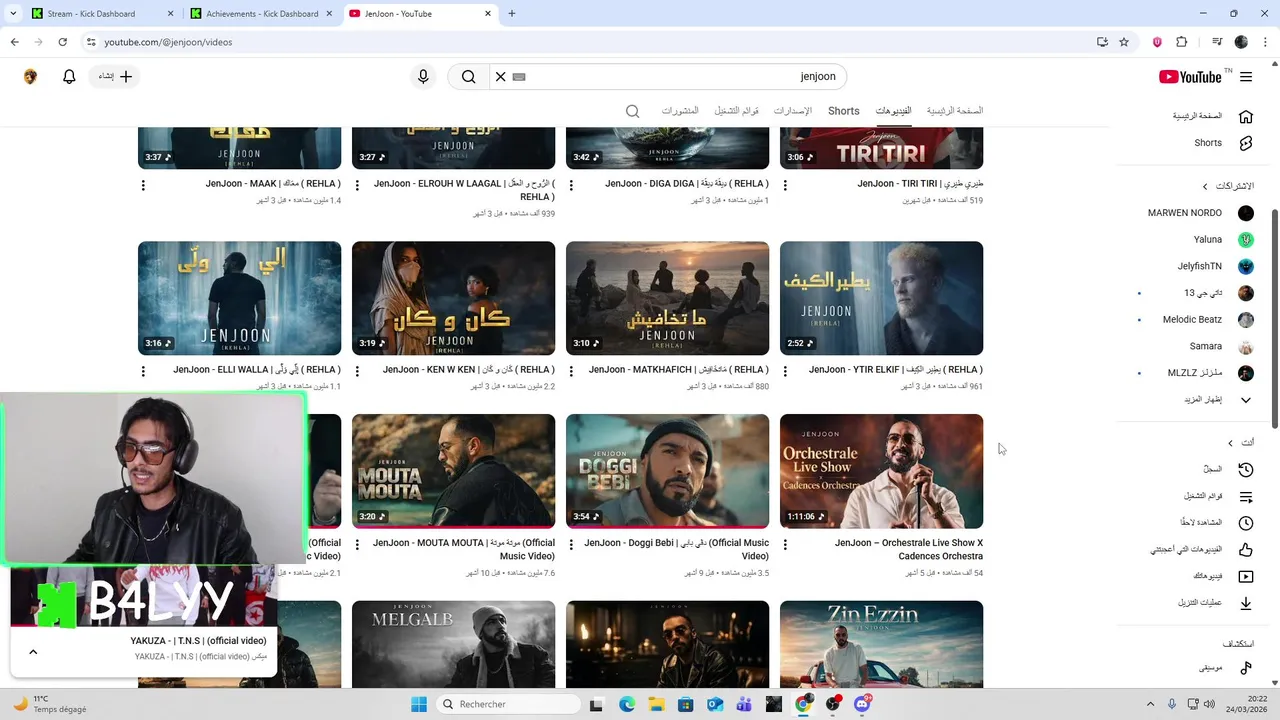Open Liked videos thumbs-up icon
This screenshot has height=720, width=1280.
pos(1246,549)
